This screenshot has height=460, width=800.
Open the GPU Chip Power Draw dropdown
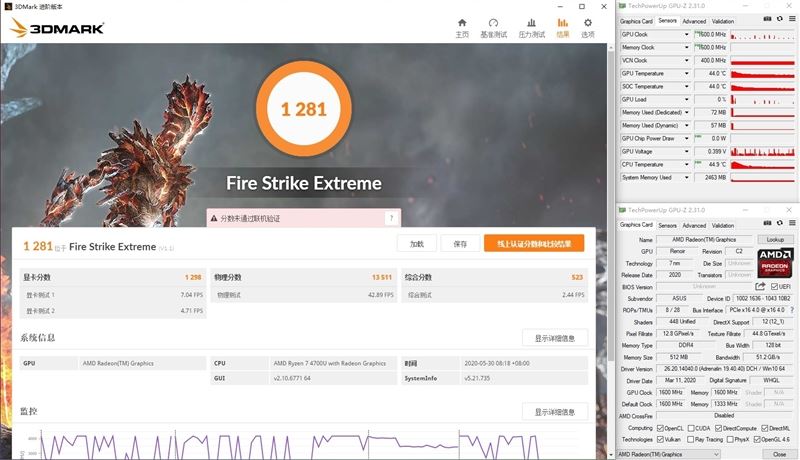coord(686,138)
